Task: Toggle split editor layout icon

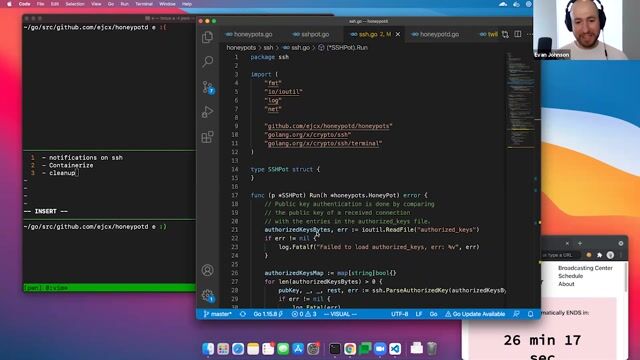Action: coord(518,34)
